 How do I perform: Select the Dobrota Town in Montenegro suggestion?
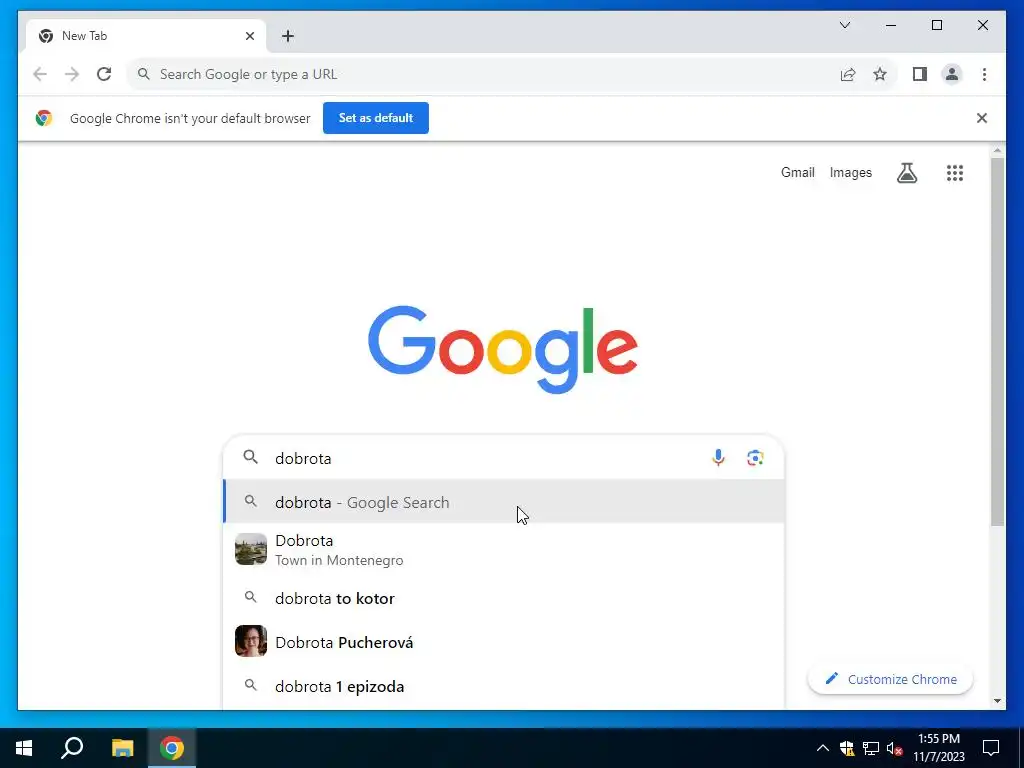[x=504, y=550]
